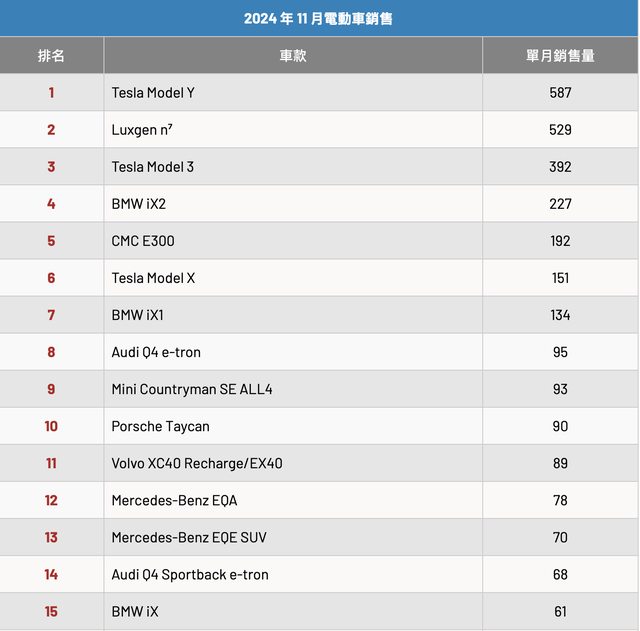Screen dimensions: 640x631
Task: Click the CMC E300 model cell
Action: click(143, 241)
